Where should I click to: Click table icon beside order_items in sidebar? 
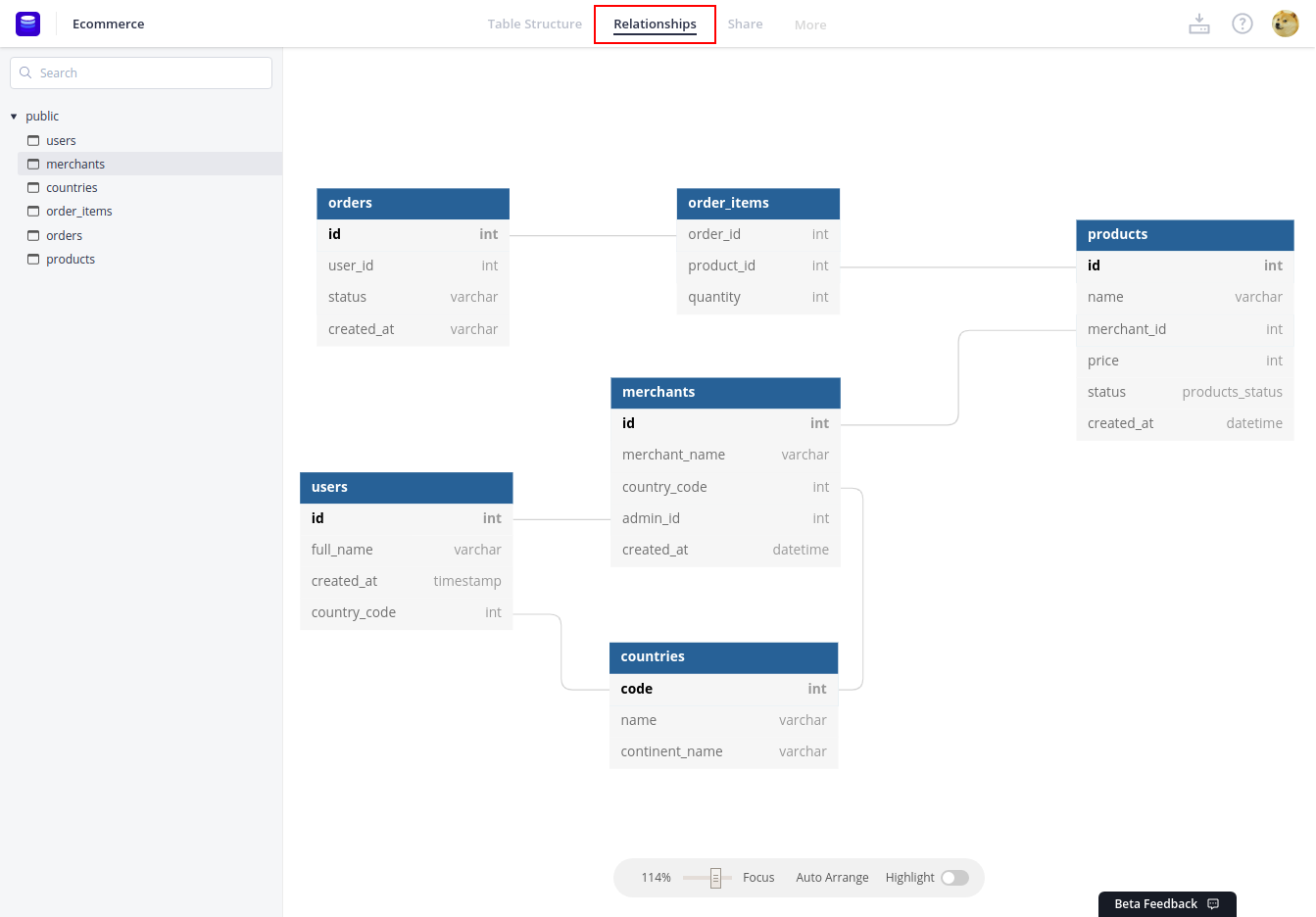coord(33,211)
